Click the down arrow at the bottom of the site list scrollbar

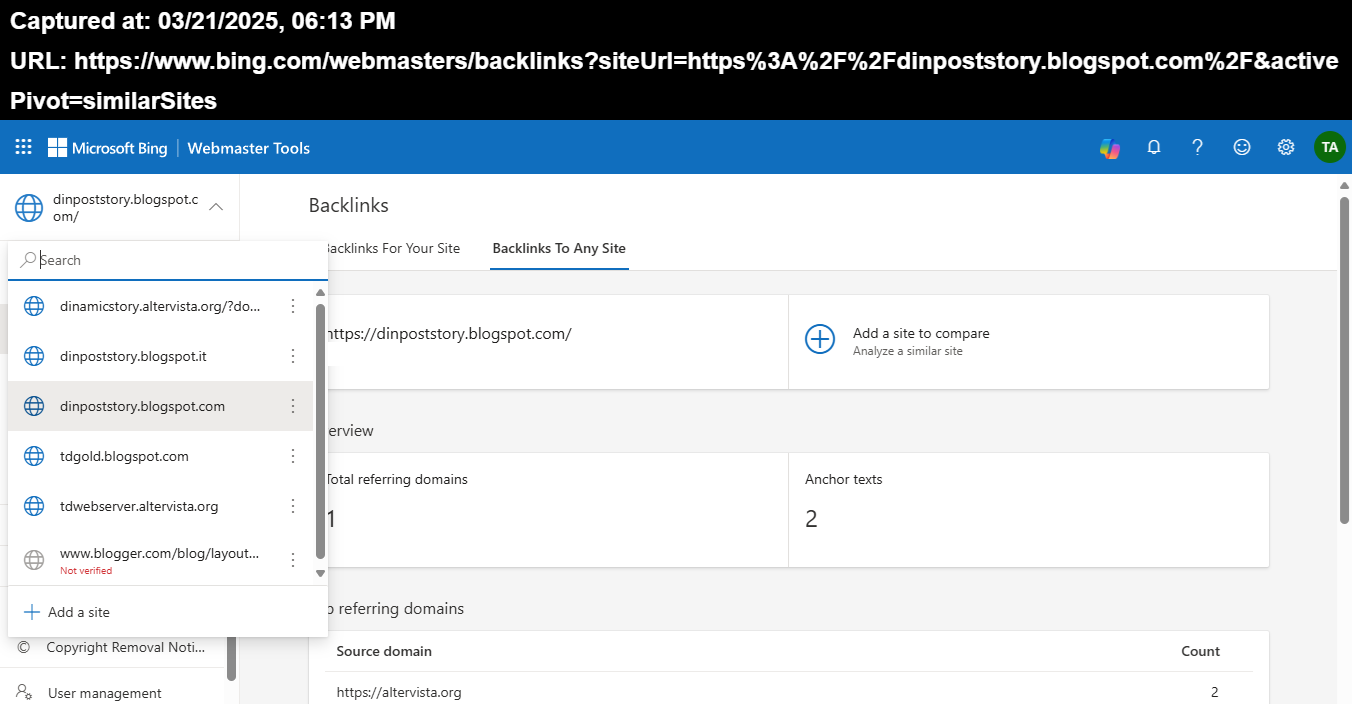click(320, 573)
